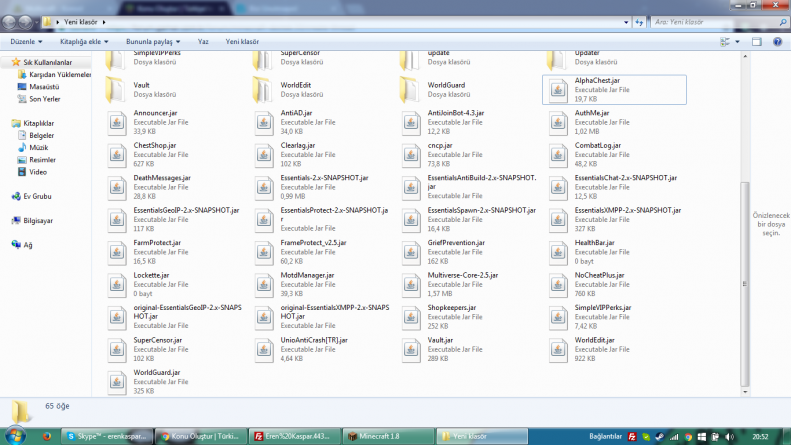The height and width of the screenshot is (445, 791).
Task: Select DeathMessages.jar file name
Action: pos(162,178)
